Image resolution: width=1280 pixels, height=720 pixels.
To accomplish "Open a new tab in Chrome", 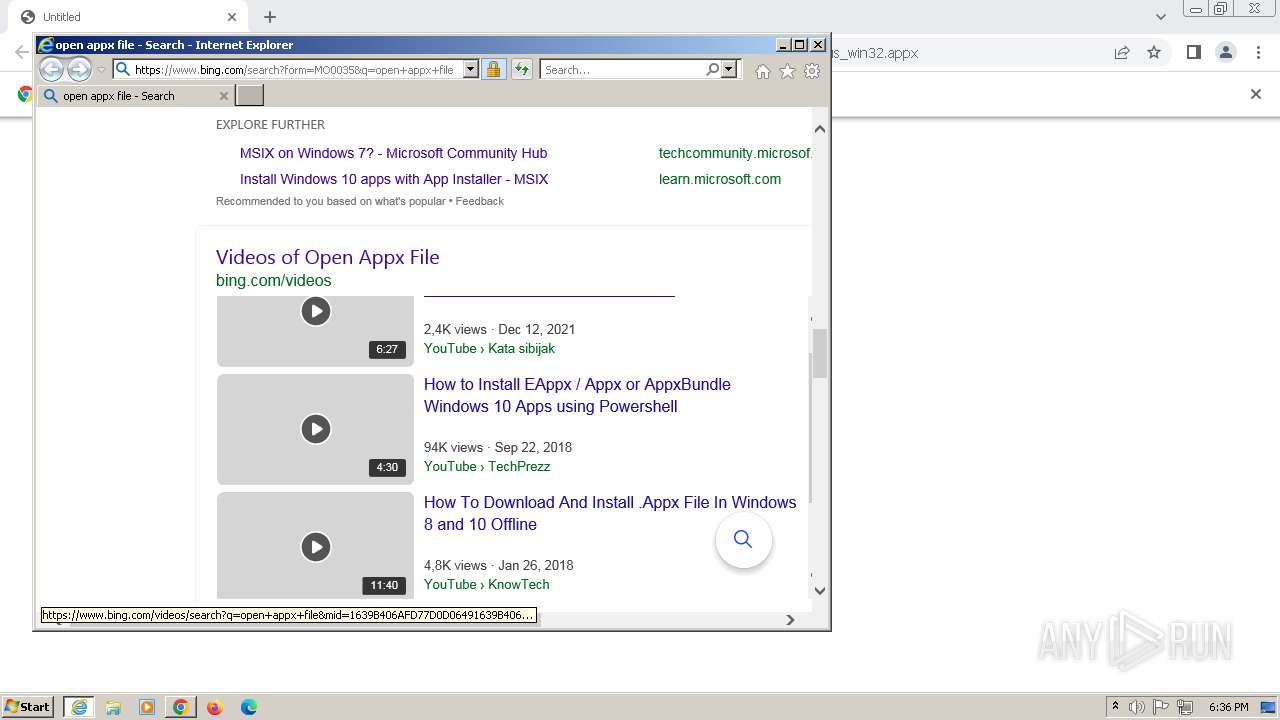I will [270, 17].
